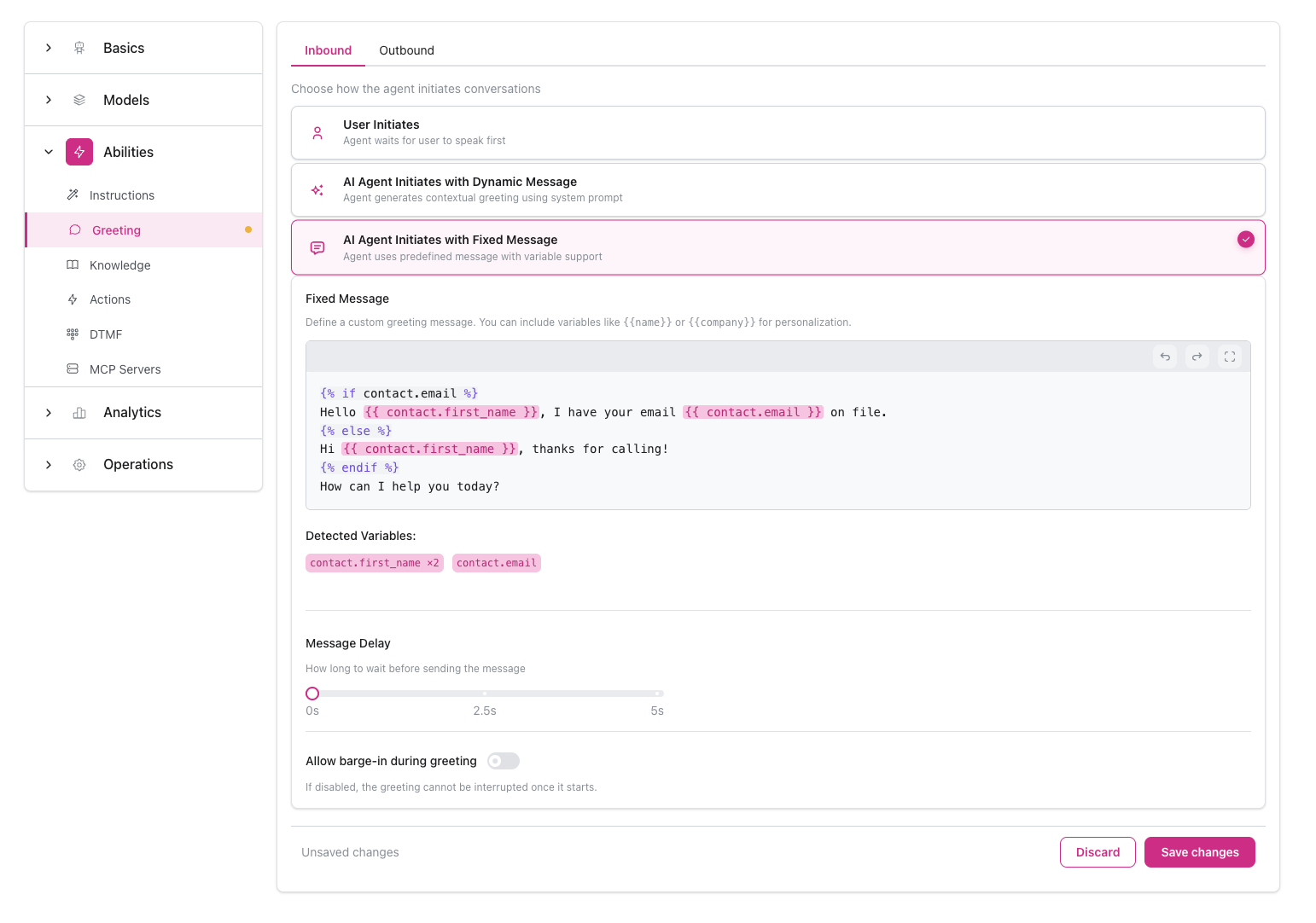Image resolution: width=1316 pixels, height=923 pixels.
Task: Click the contact.email detected variable chip
Action: [496, 562]
